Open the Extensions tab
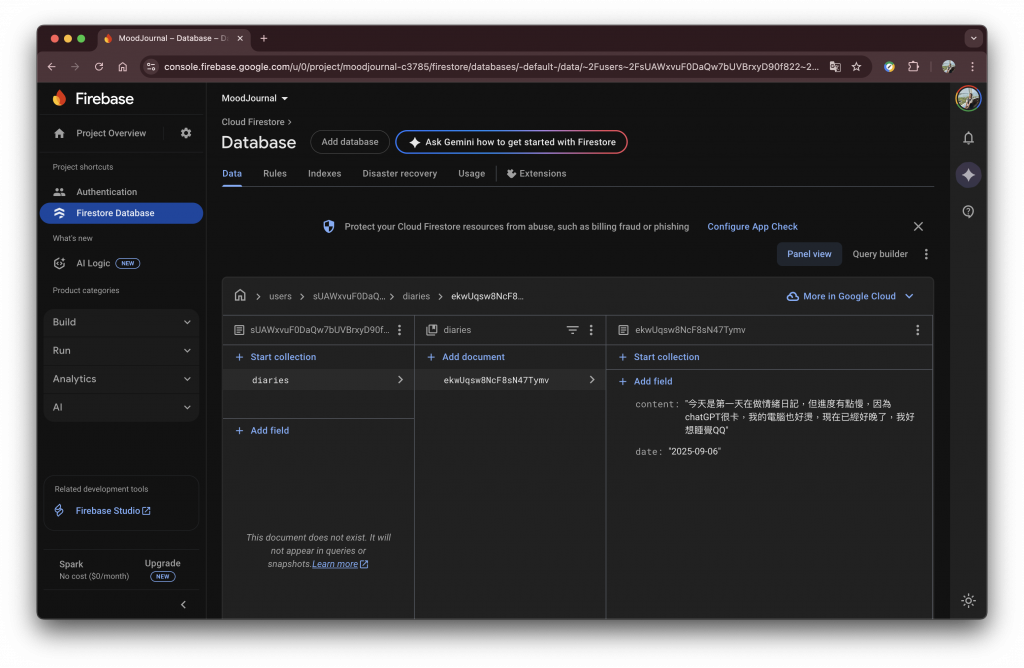The image size is (1024, 668). [536, 174]
